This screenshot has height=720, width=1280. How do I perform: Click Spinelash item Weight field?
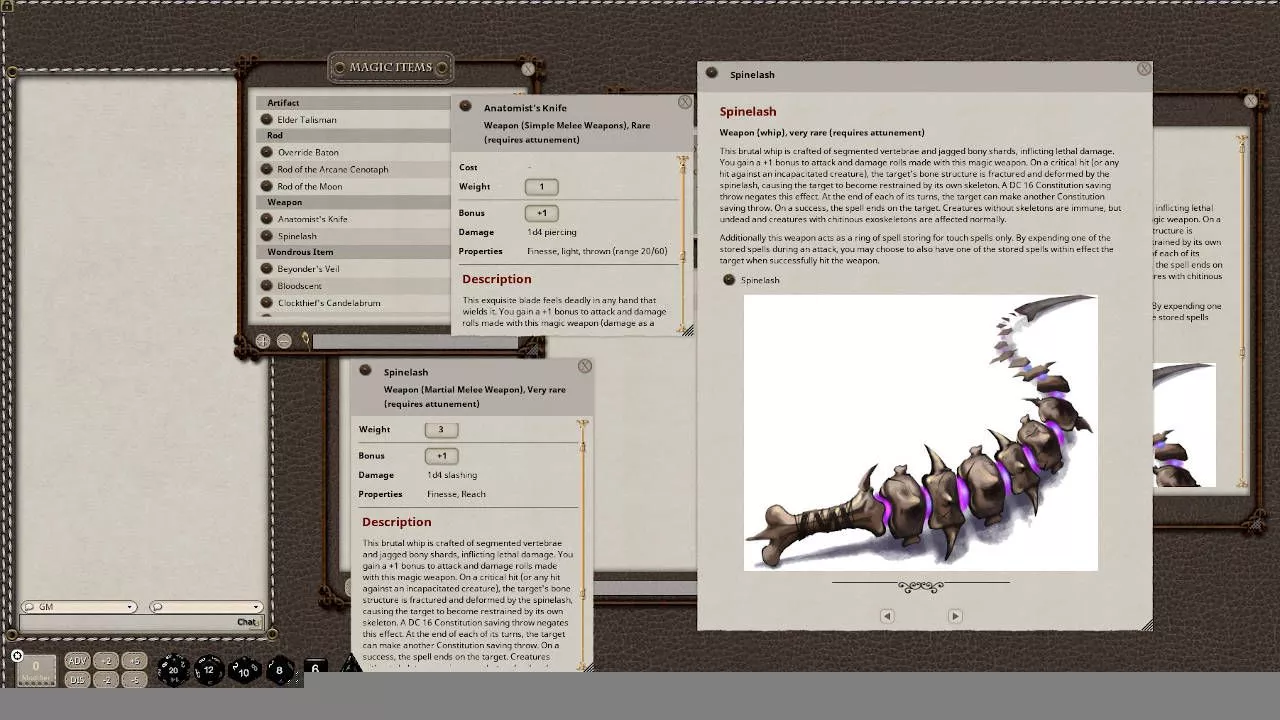click(441, 430)
